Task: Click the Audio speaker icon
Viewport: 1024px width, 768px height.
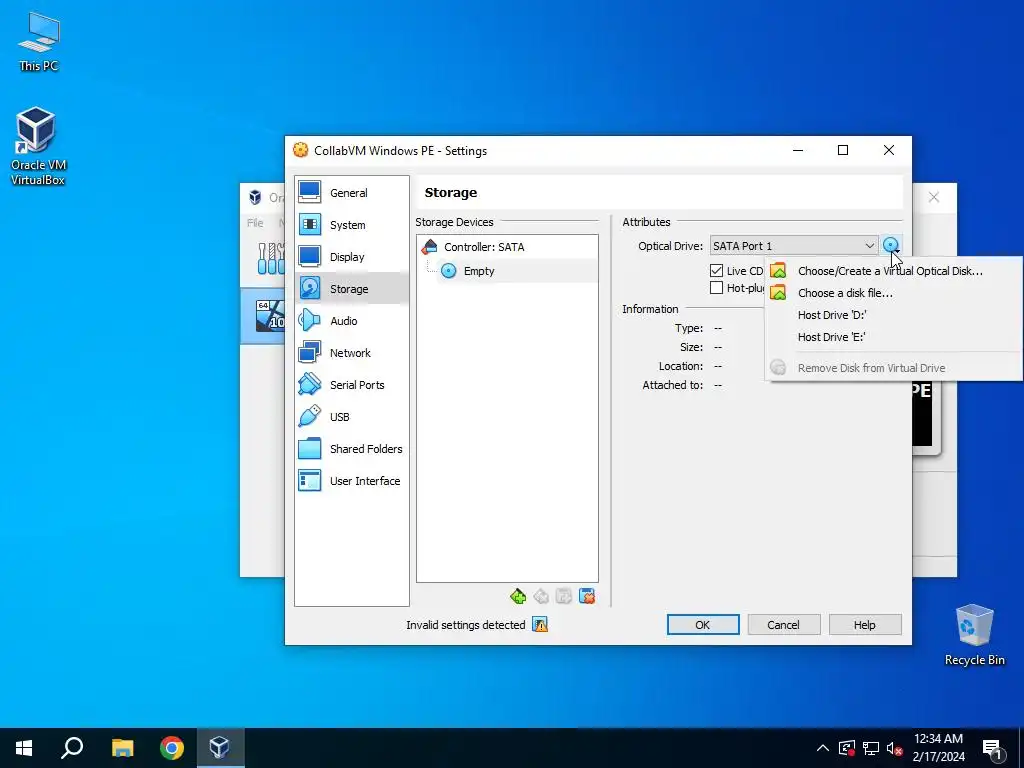Action: (310, 320)
